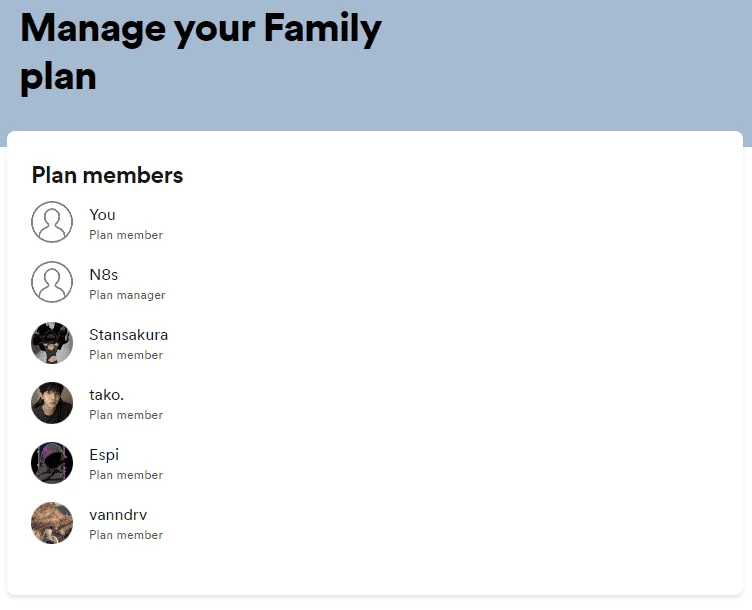Click the Plan member label under tako.
The height and width of the screenshot is (610, 752).
pos(126,415)
